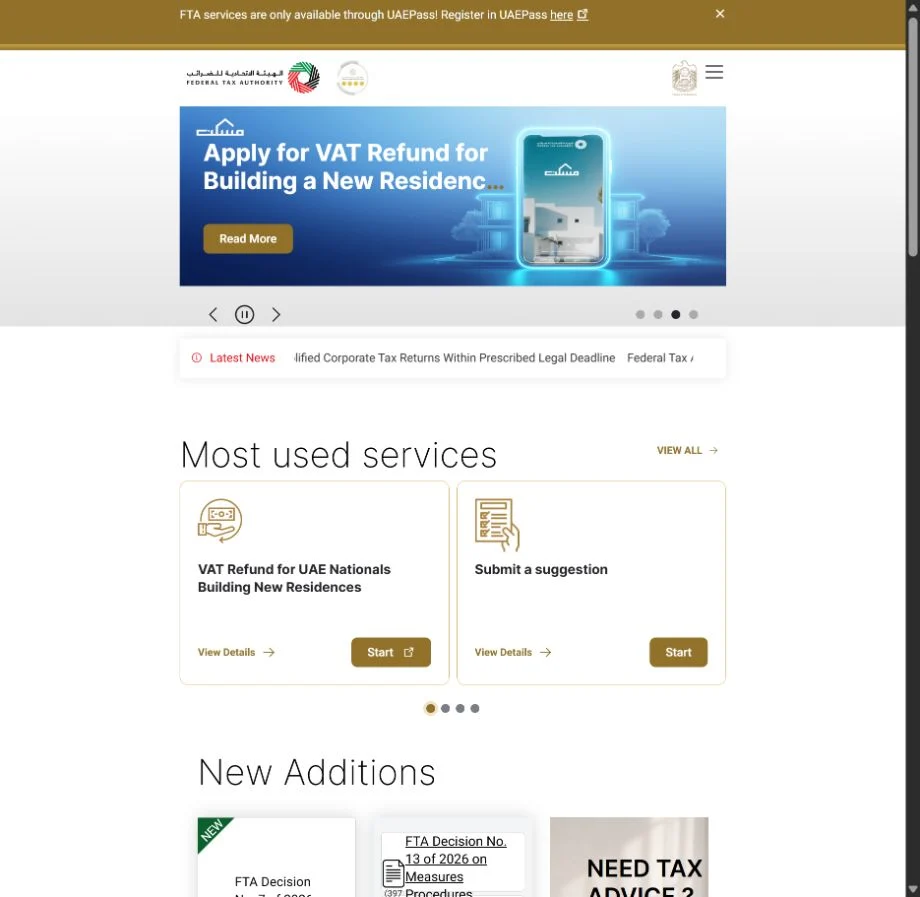Start the Submit a suggestion service
This screenshot has width=920, height=897.
coord(678,652)
